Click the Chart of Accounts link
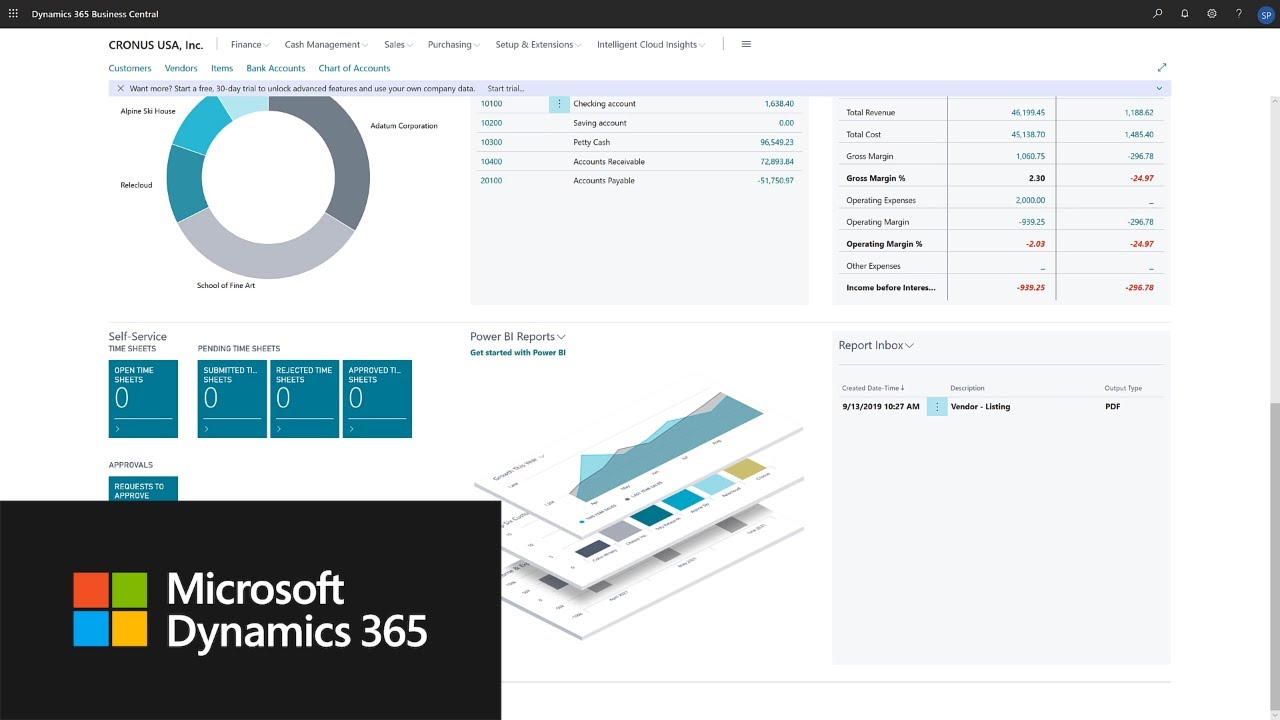 tap(354, 68)
